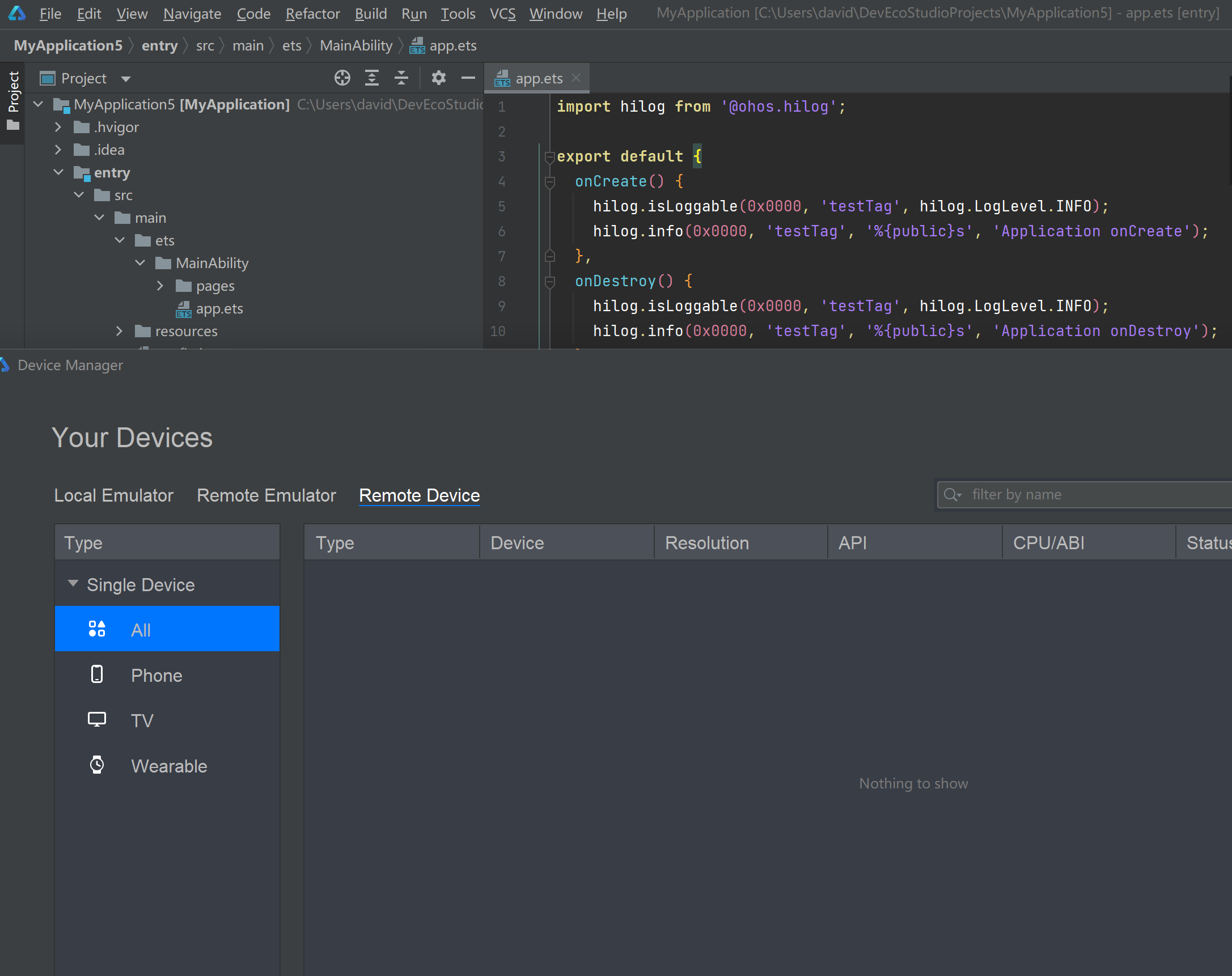
Task: Click the CPU/ABI column header
Action: click(x=1089, y=542)
